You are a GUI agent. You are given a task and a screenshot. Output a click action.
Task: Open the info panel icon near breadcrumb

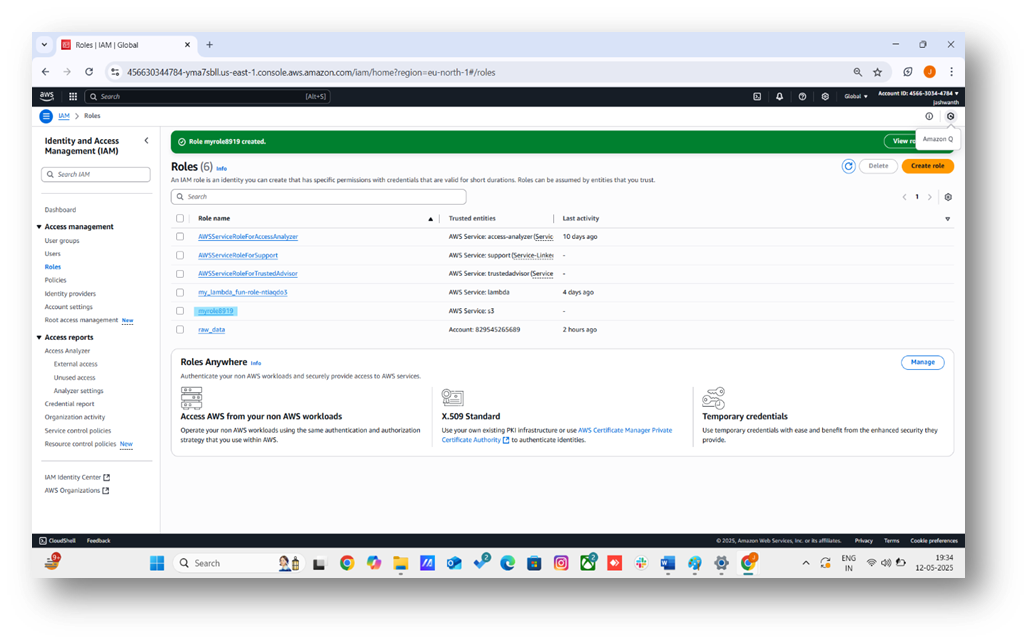929,116
